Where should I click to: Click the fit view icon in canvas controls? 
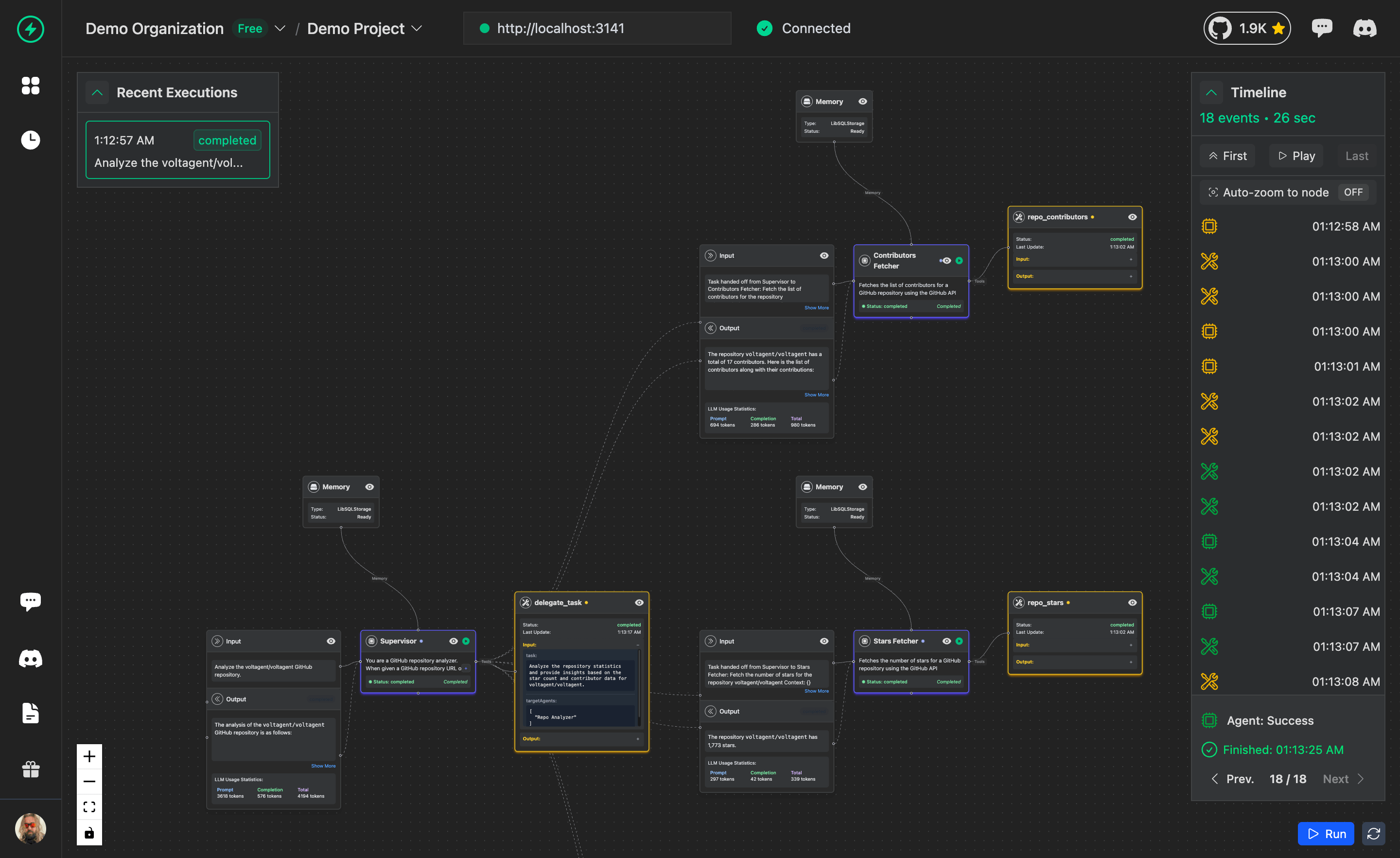(89, 807)
